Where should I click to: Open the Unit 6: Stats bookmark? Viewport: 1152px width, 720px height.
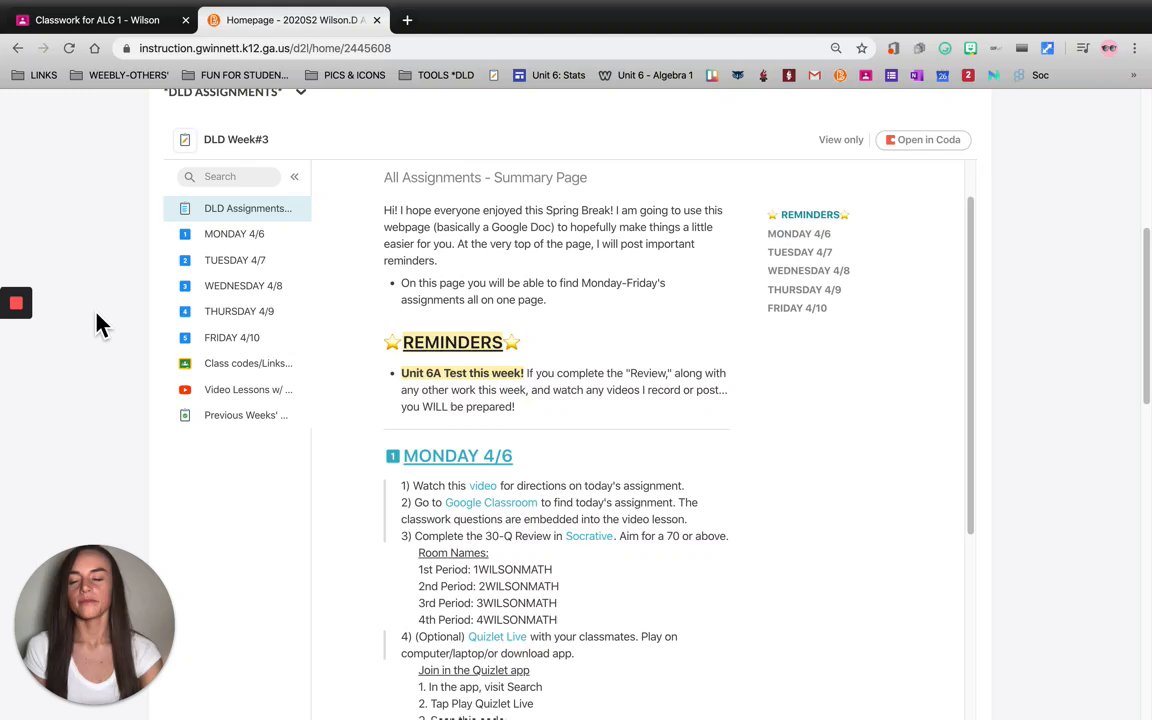(550, 75)
